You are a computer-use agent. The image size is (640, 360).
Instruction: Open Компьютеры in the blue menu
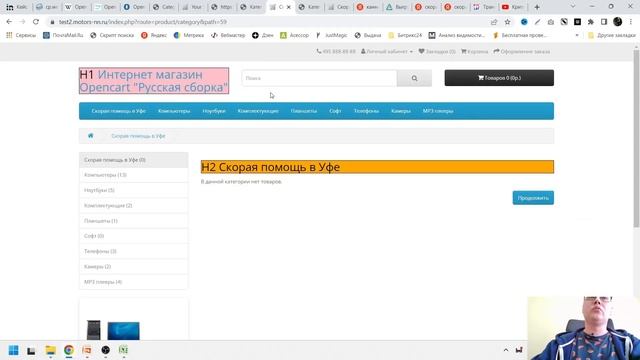174,111
